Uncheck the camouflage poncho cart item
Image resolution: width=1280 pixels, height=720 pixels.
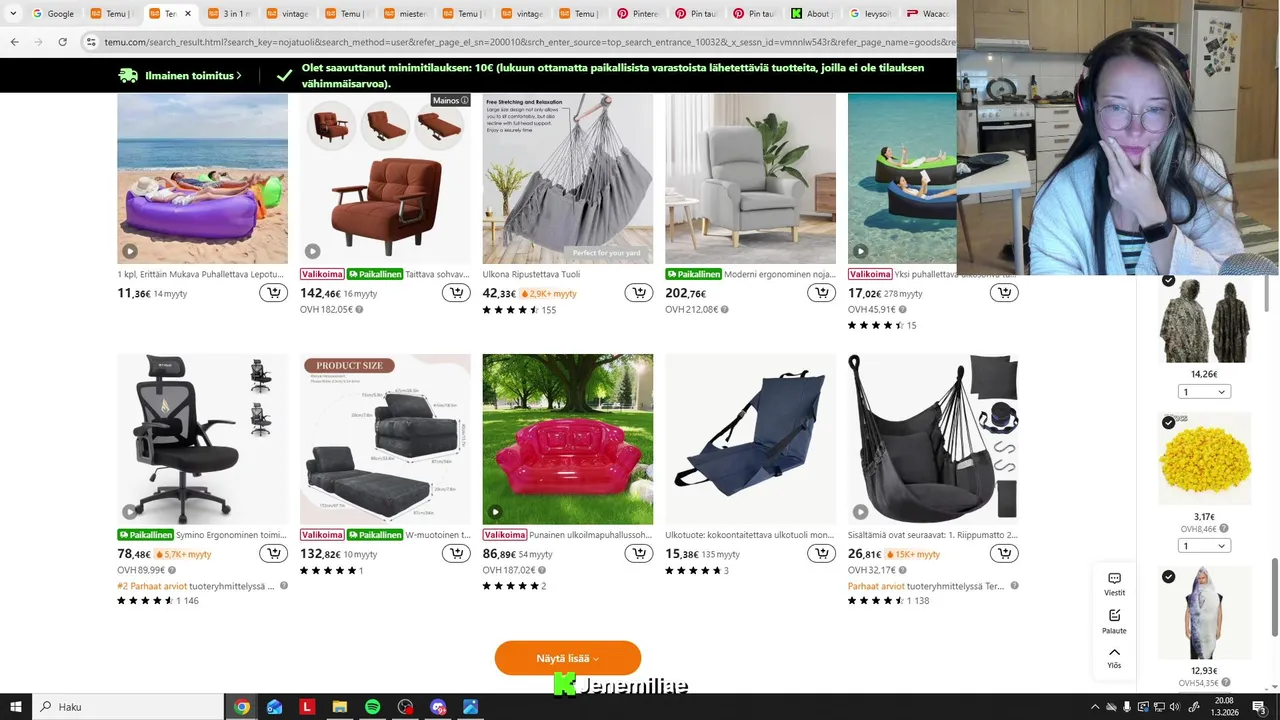(x=1168, y=280)
